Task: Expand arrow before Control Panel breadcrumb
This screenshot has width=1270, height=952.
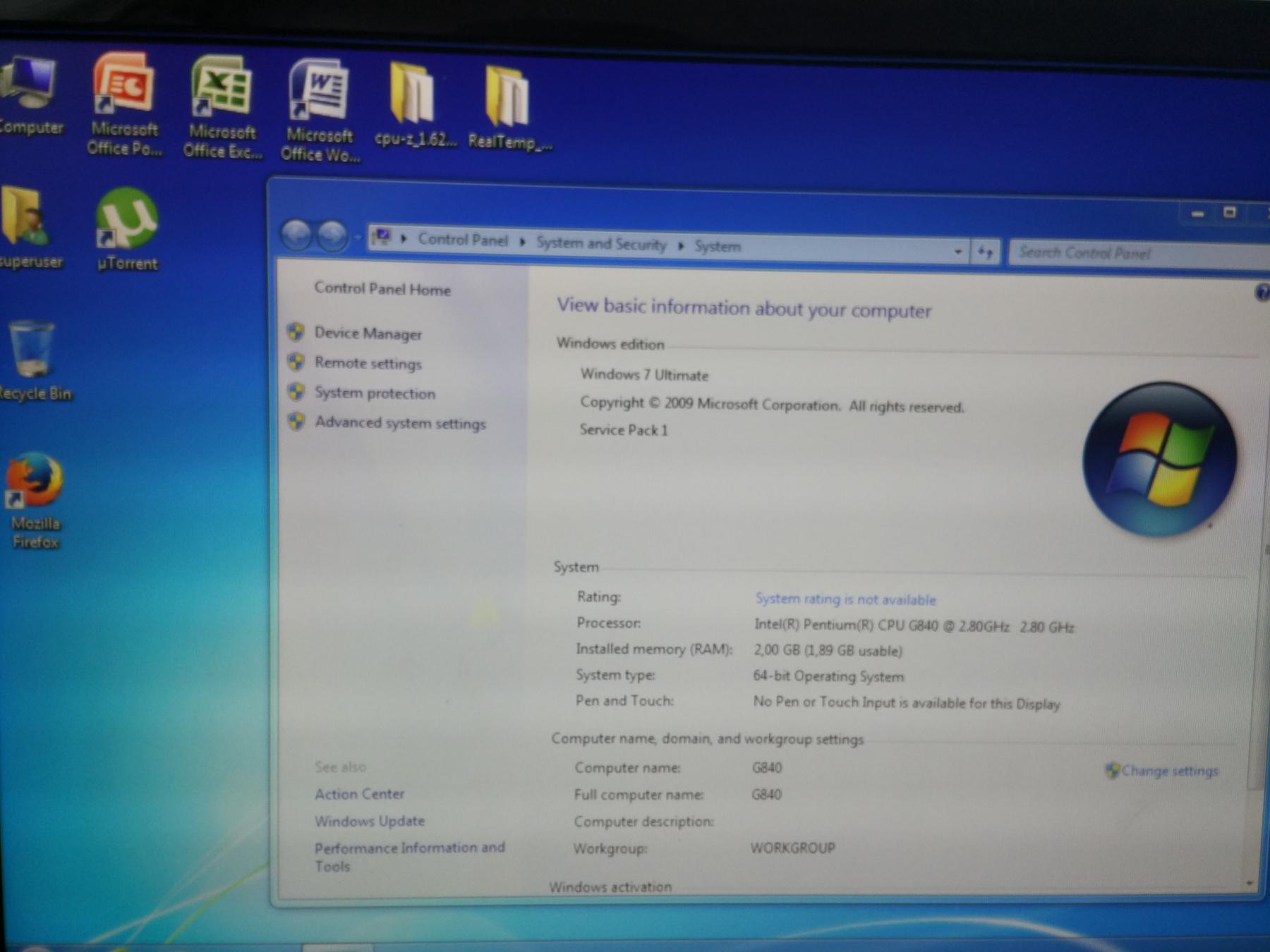Action: click(404, 238)
